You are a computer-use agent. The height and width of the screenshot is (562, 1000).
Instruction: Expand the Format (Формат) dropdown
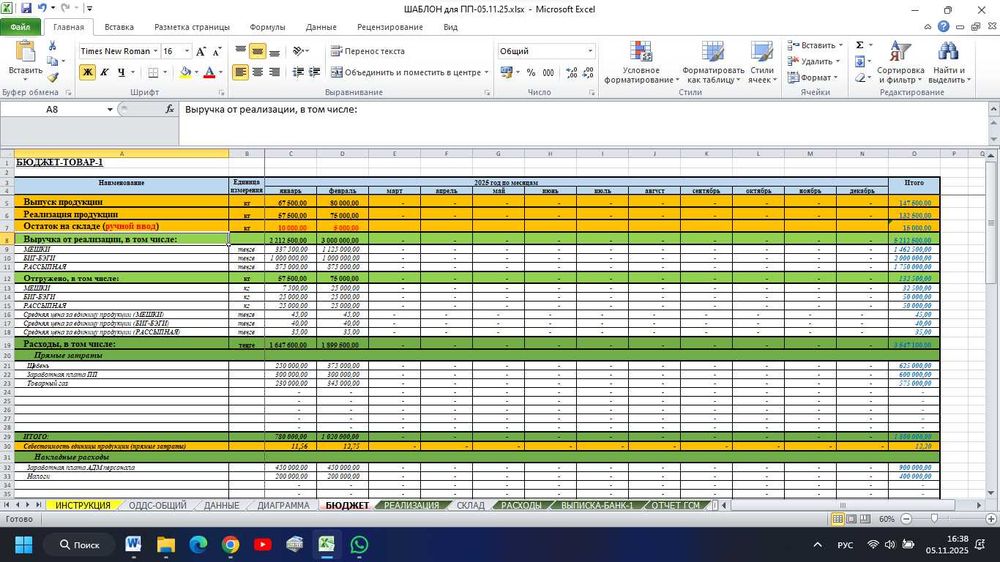(x=835, y=77)
